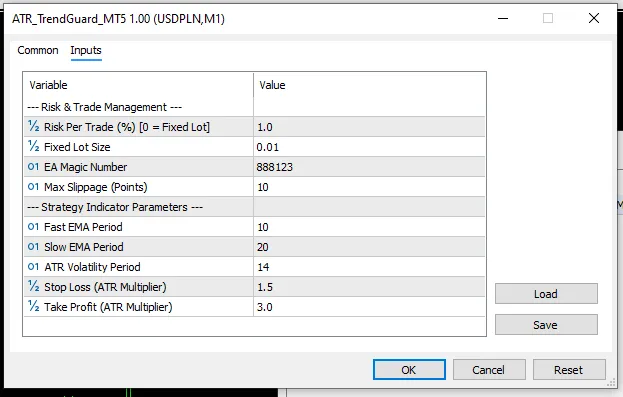Screen dimensions: 623x397
Task: Minimize the ATR_TrendGuard_MT5 dialog window
Action: pyautogui.click(x=503, y=18)
